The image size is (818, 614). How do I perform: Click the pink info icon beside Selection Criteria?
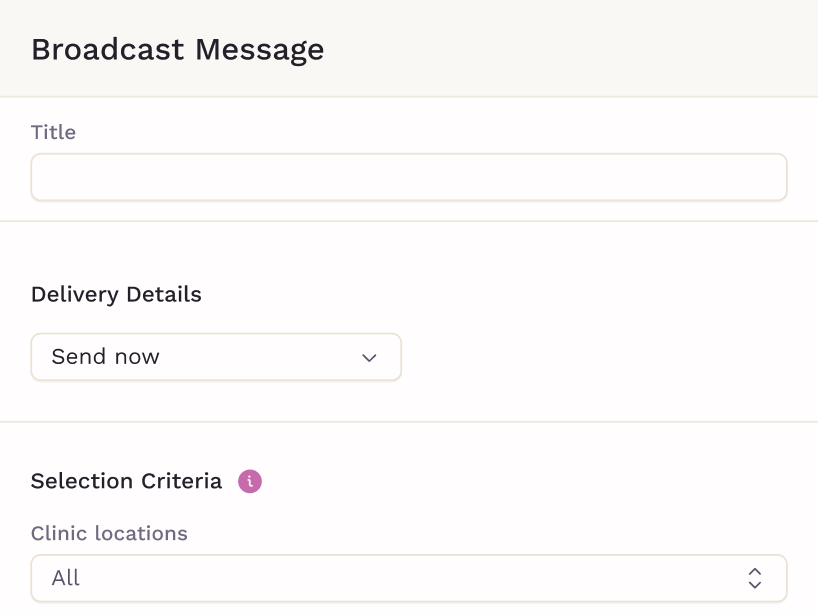(x=250, y=481)
